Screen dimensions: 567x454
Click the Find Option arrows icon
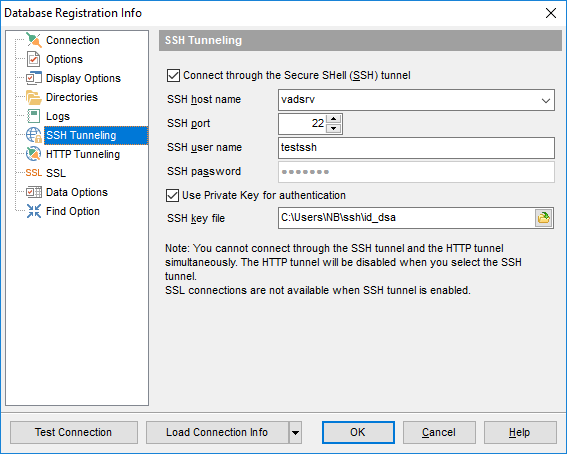pyautogui.click(x=34, y=211)
